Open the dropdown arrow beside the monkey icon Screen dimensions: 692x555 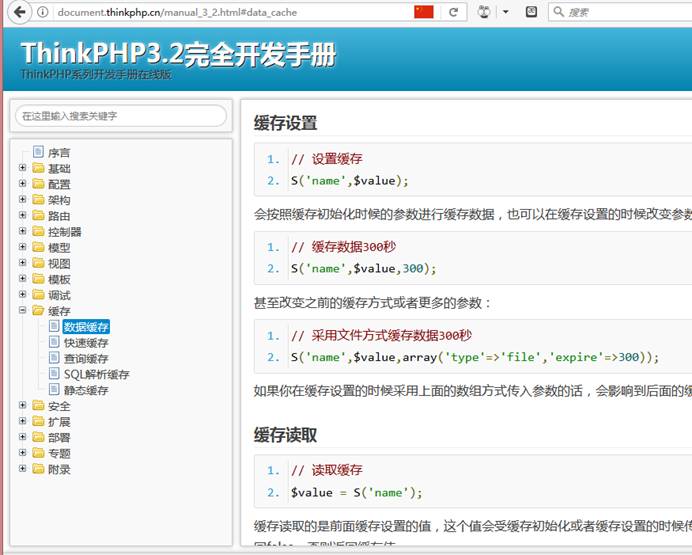point(506,12)
